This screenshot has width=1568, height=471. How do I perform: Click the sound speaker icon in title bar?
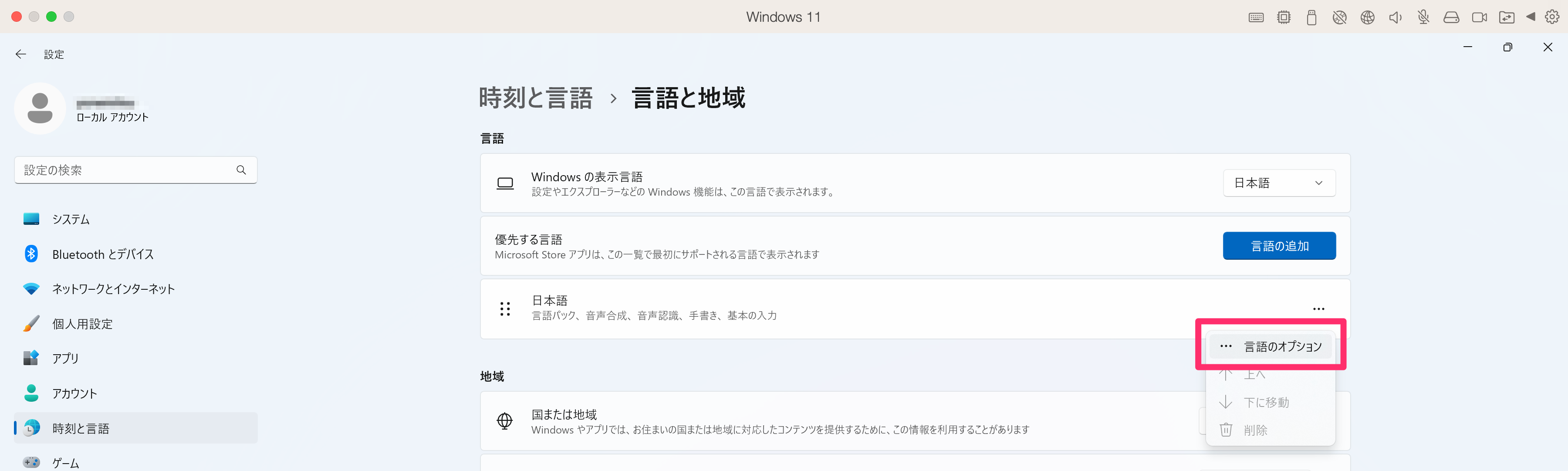(x=1395, y=18)
